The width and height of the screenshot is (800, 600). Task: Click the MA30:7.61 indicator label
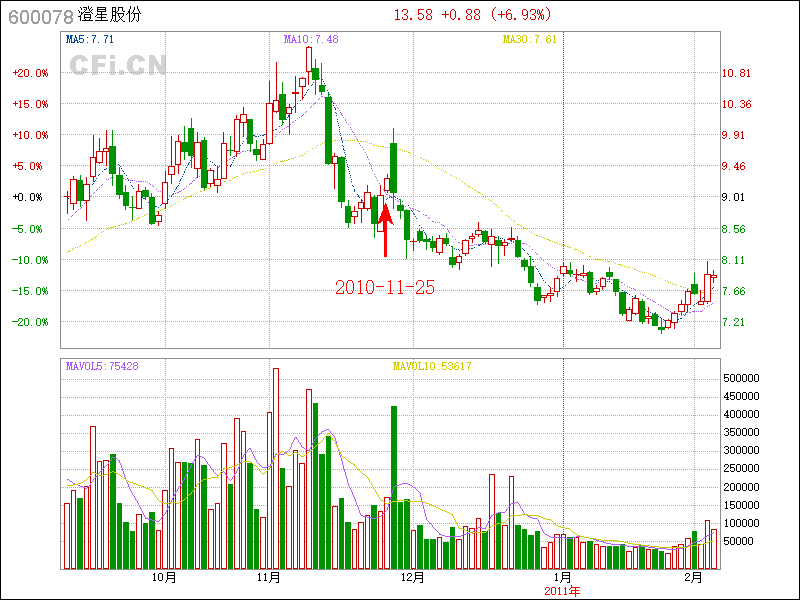pos(529,39)
